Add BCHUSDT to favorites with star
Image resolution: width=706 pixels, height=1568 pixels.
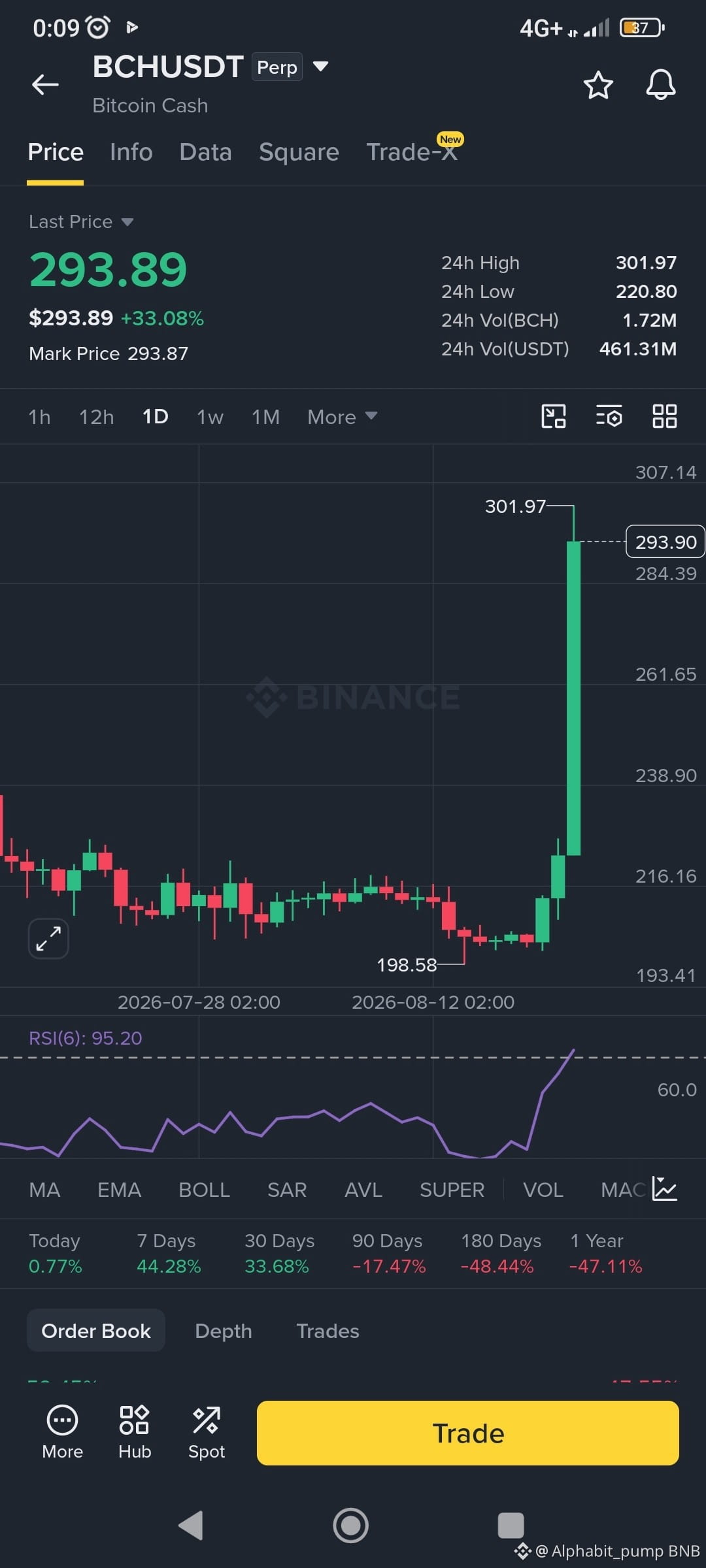point(597,85)
